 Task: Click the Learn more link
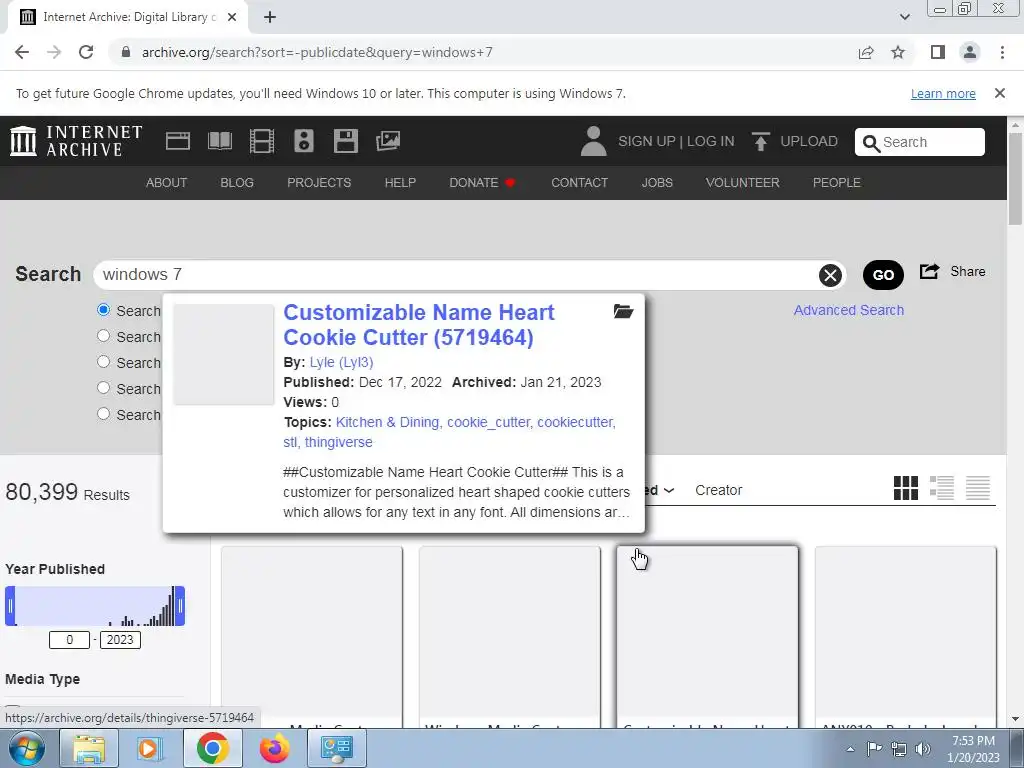tap(943, 93)
